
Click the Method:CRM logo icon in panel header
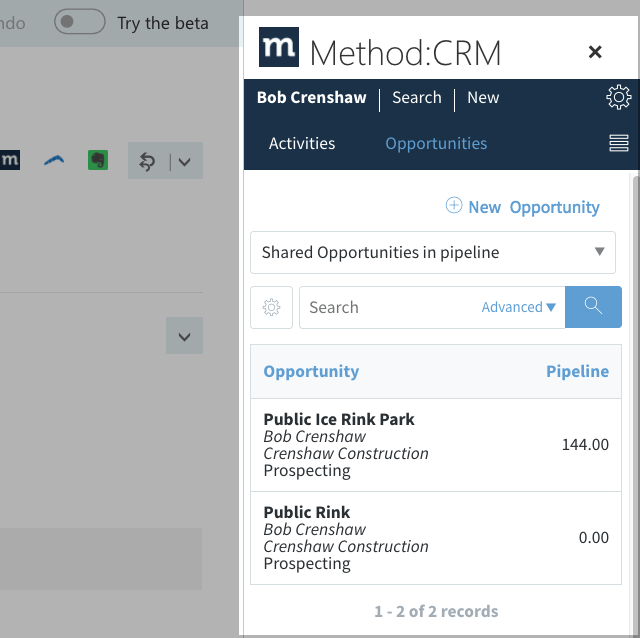[x=279, y=47]
